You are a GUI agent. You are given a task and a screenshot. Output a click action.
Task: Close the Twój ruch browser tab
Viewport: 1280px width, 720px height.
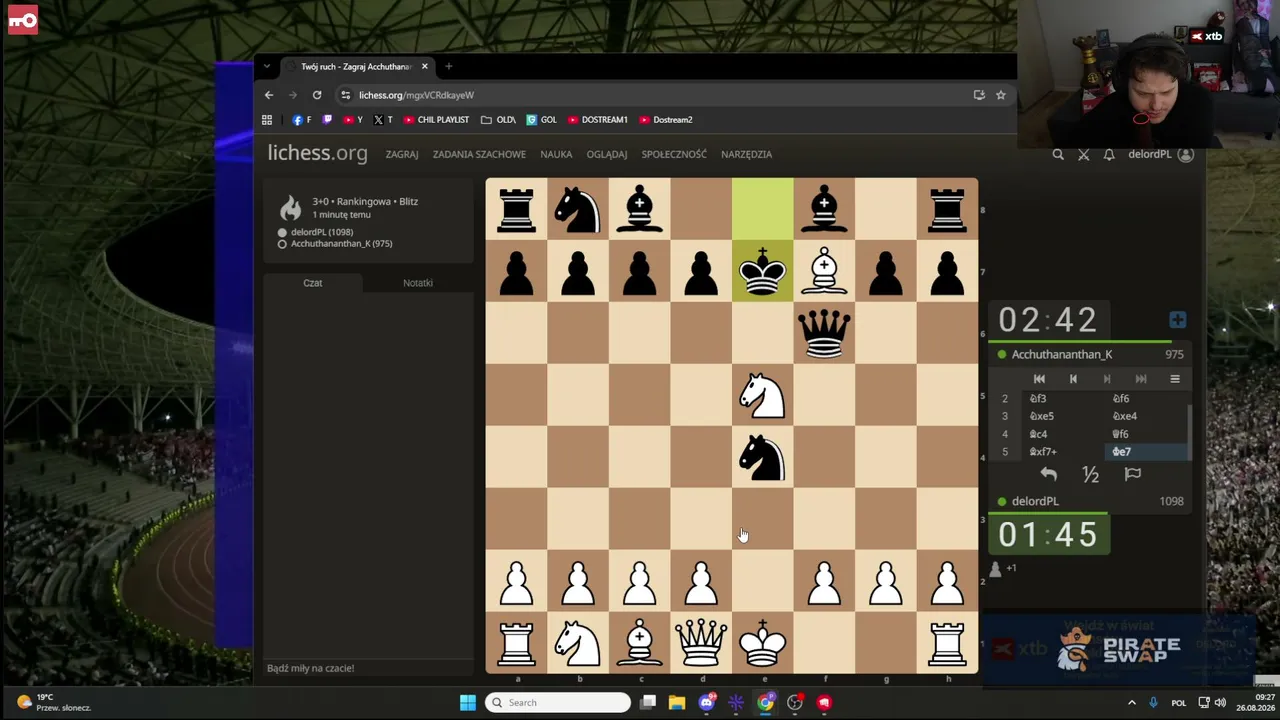[x=424, y=67]
